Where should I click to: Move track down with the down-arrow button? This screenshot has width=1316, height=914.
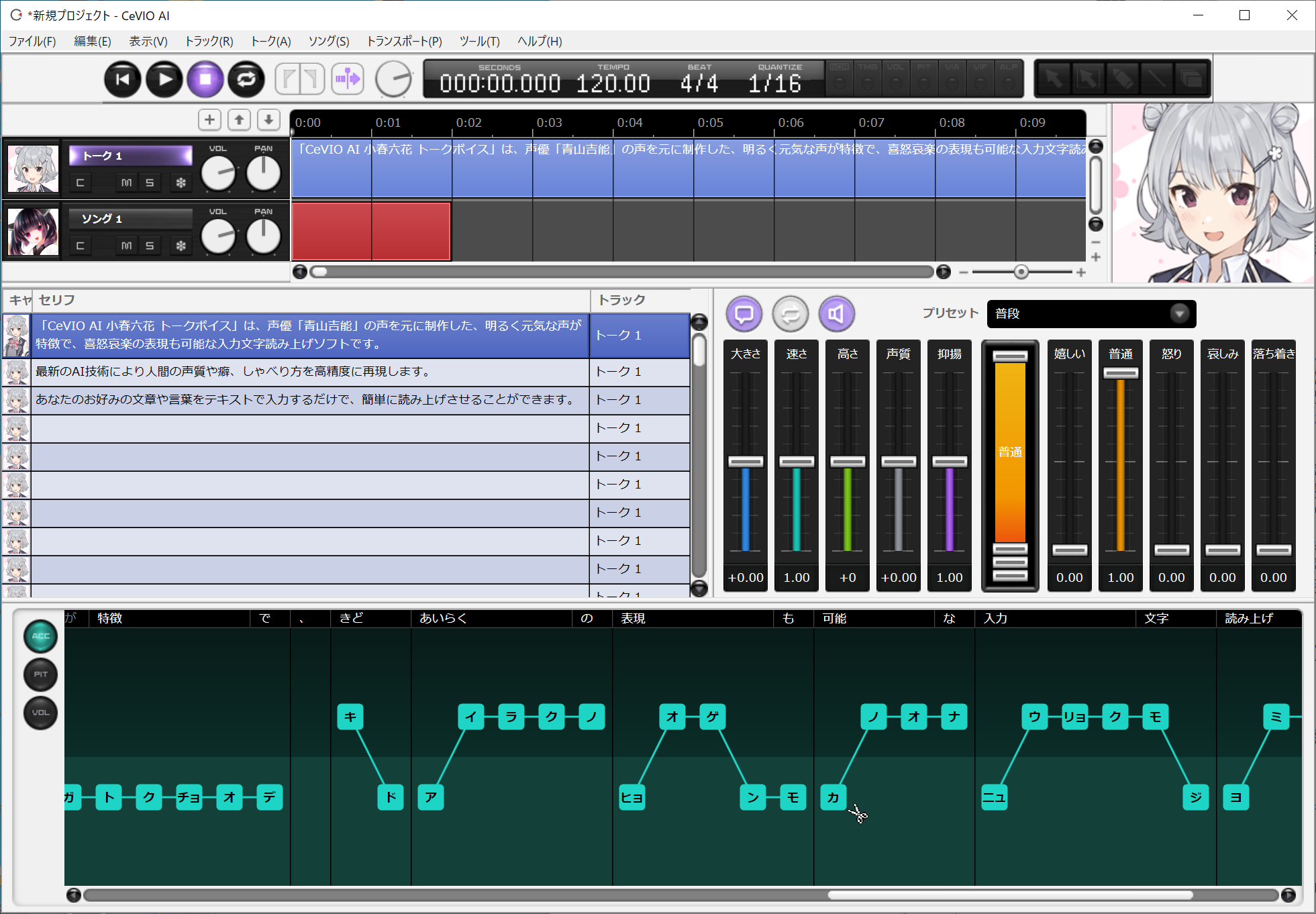[268, 120]
